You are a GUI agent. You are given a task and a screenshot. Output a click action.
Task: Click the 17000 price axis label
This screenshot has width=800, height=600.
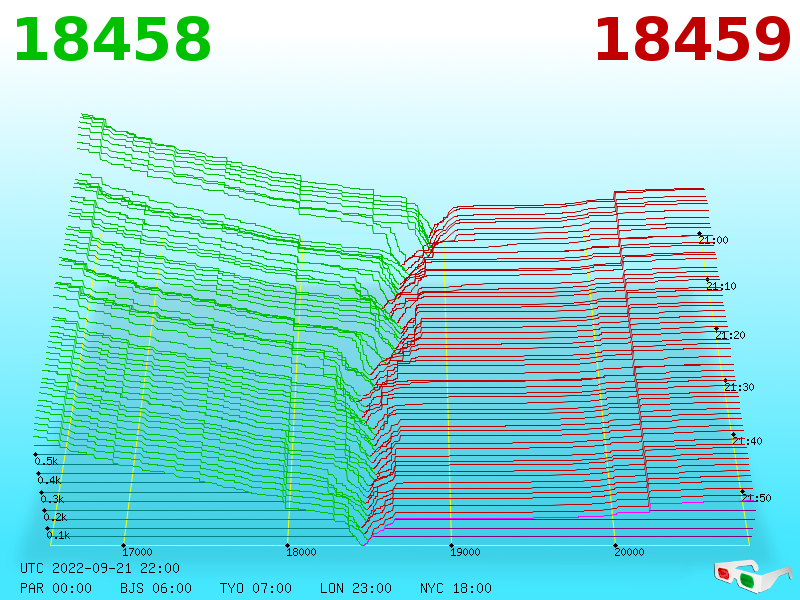(x=137, y=552)
